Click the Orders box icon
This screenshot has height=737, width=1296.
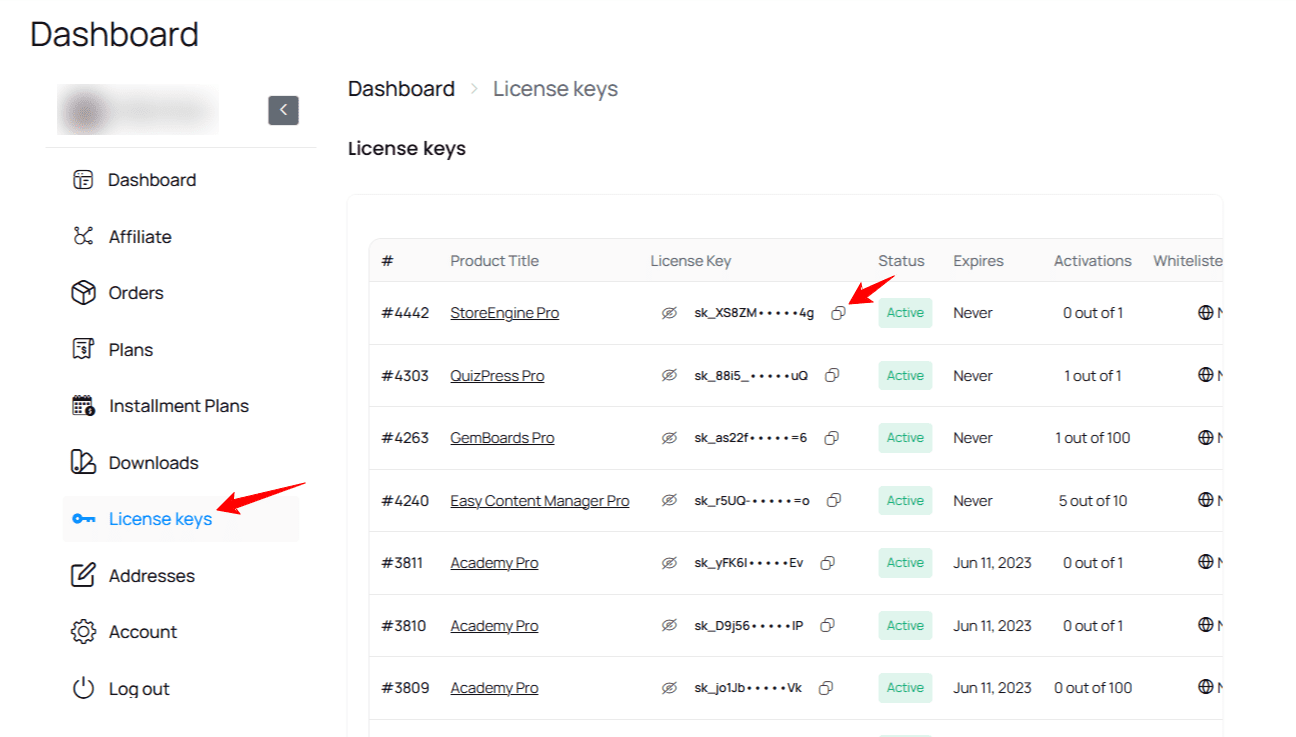pos(83,293)
